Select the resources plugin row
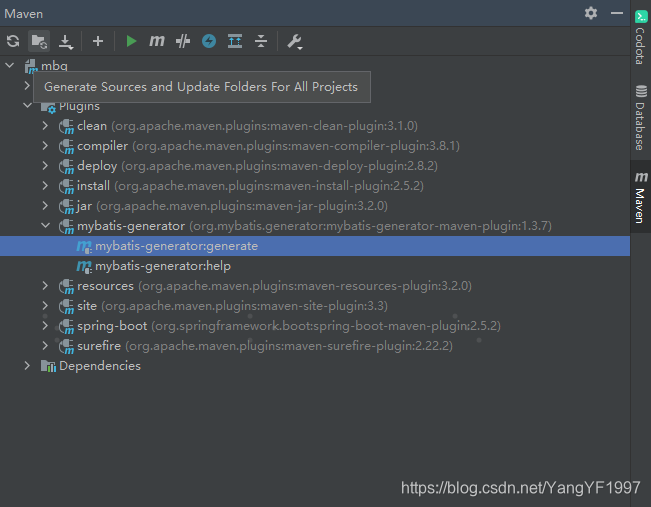 click(x=315, y=286)
